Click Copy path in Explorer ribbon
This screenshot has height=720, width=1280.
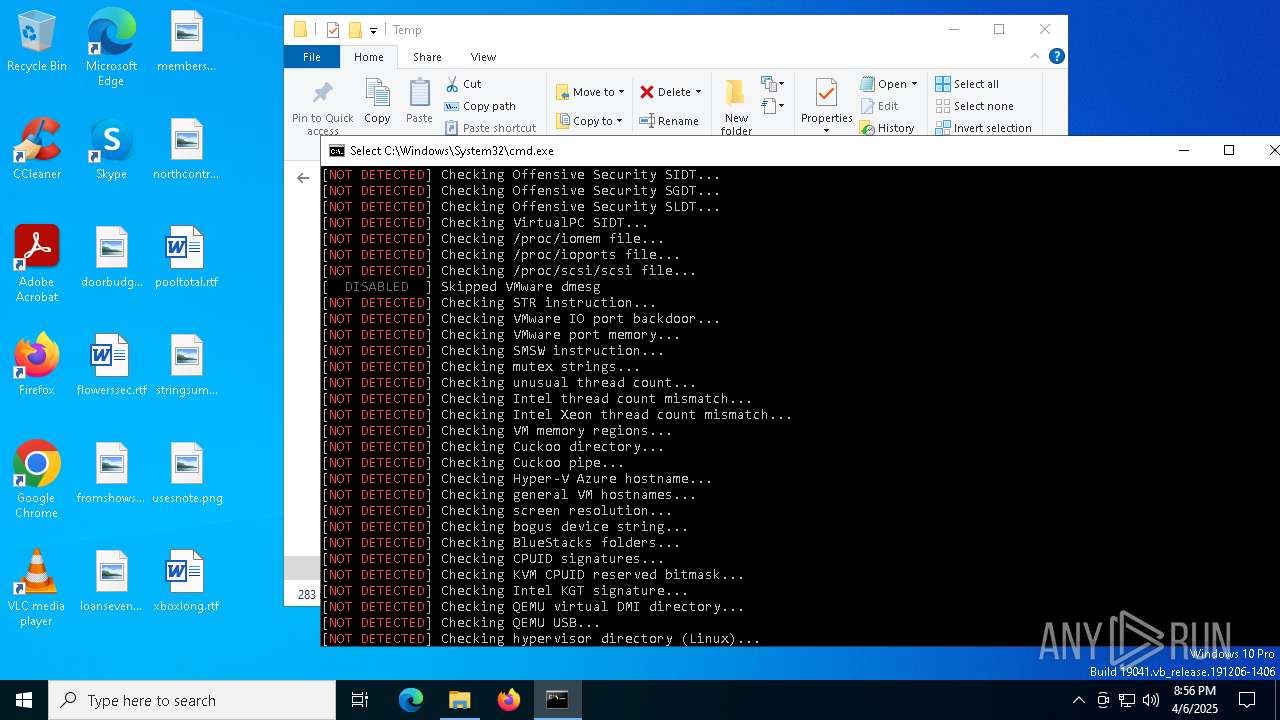pos(480,106)
